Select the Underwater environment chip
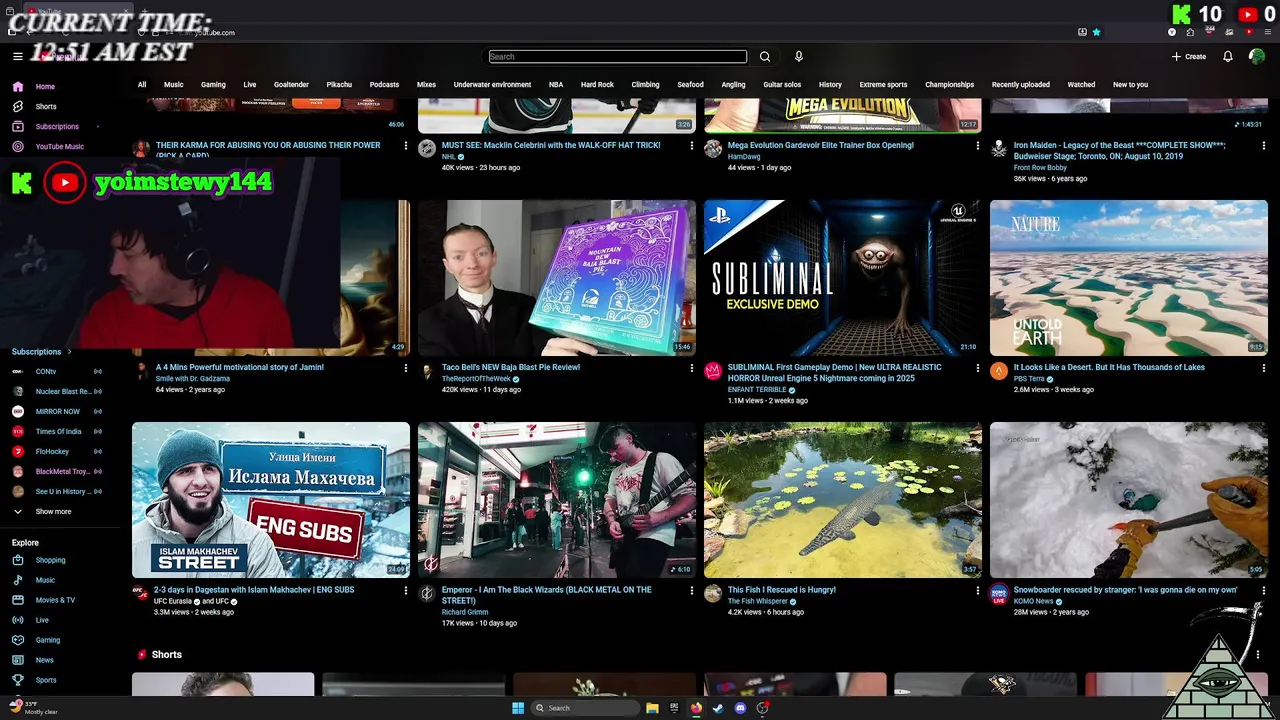This screenshot has width=1280, height=720. pyautogui.click(x=492, y=85)
